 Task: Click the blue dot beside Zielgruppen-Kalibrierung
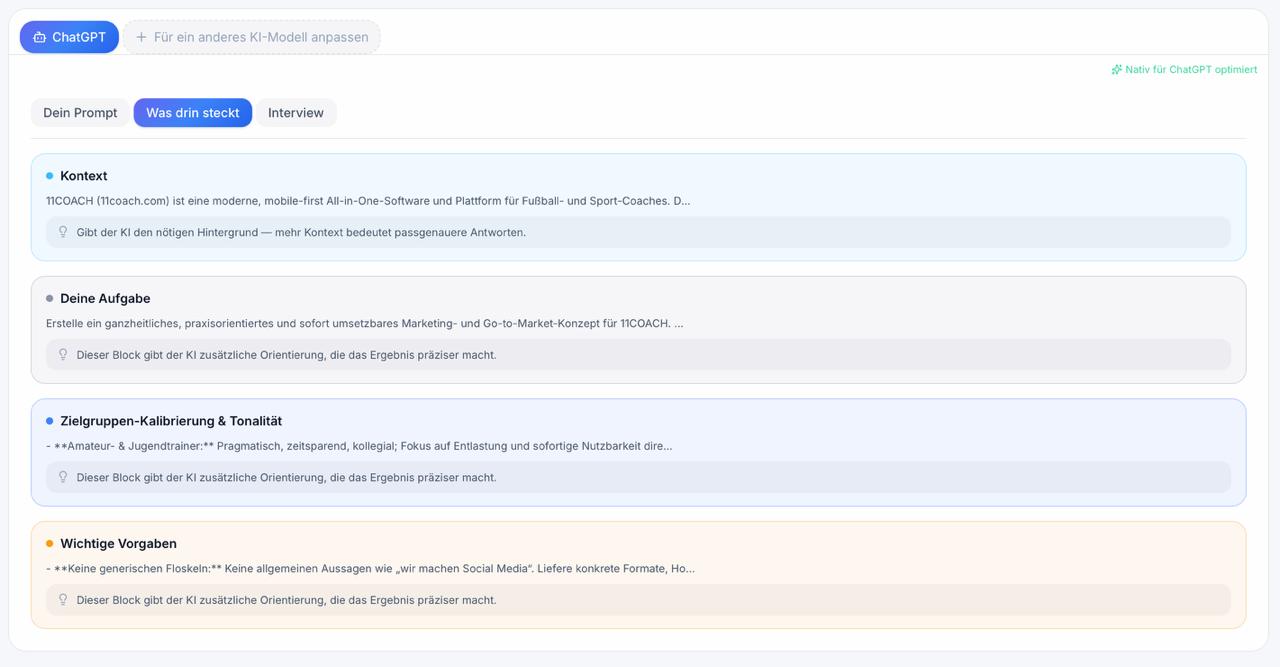[50, 421]
